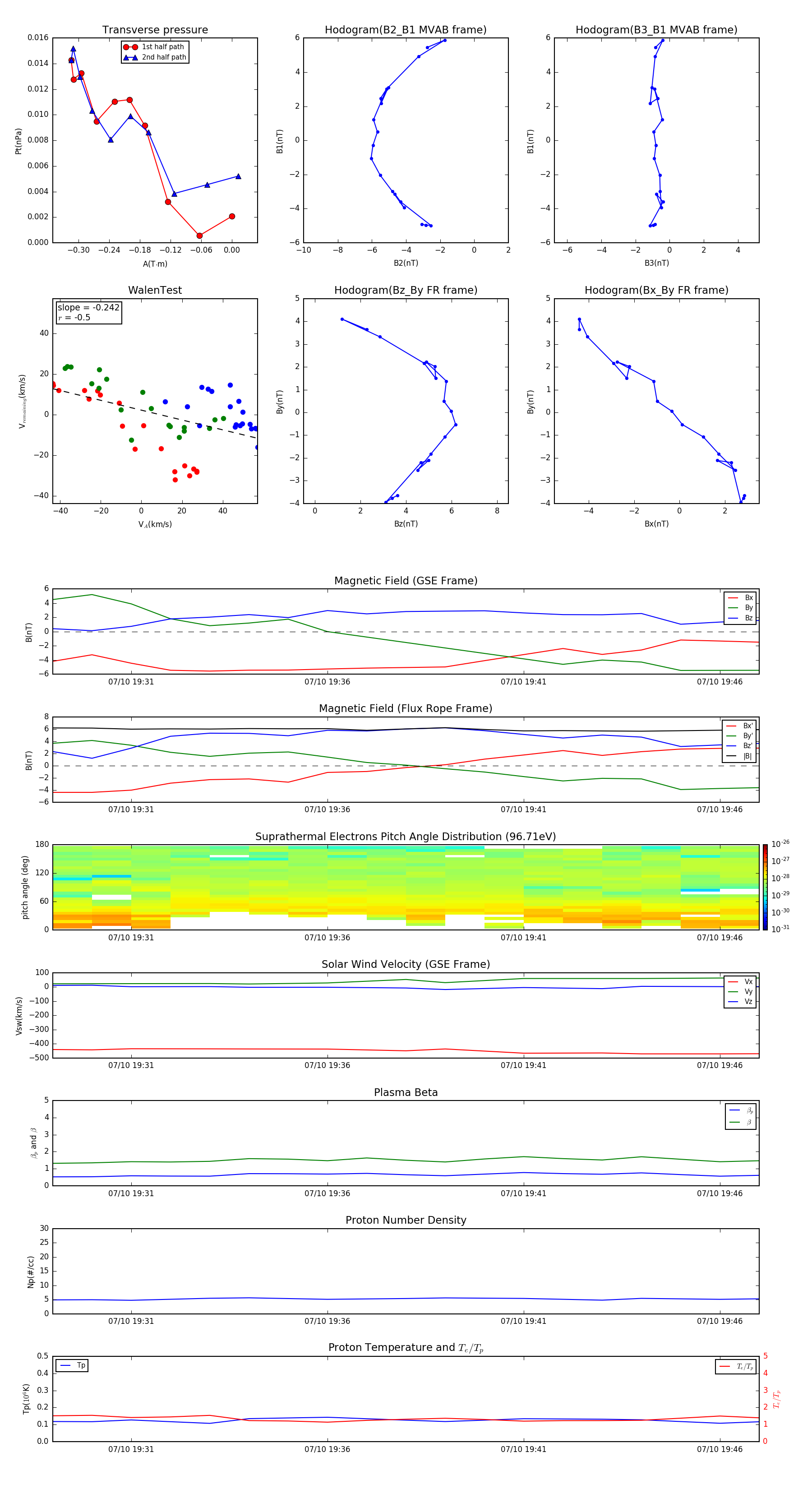Click the 'VA(km/s)' axis label

tap(155, 524)
